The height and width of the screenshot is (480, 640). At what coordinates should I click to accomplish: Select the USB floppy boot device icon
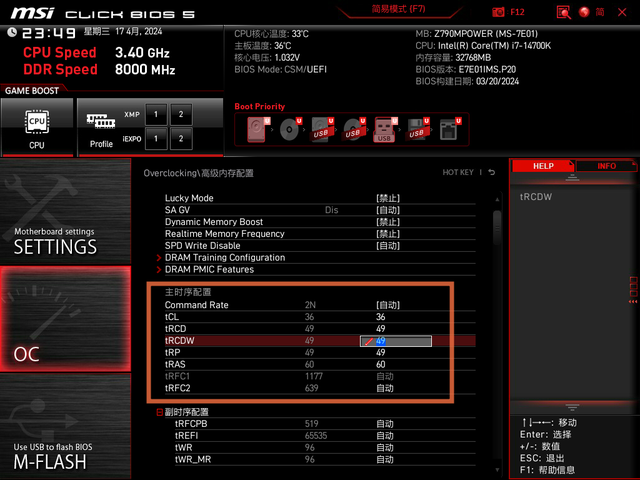point(417,129)
